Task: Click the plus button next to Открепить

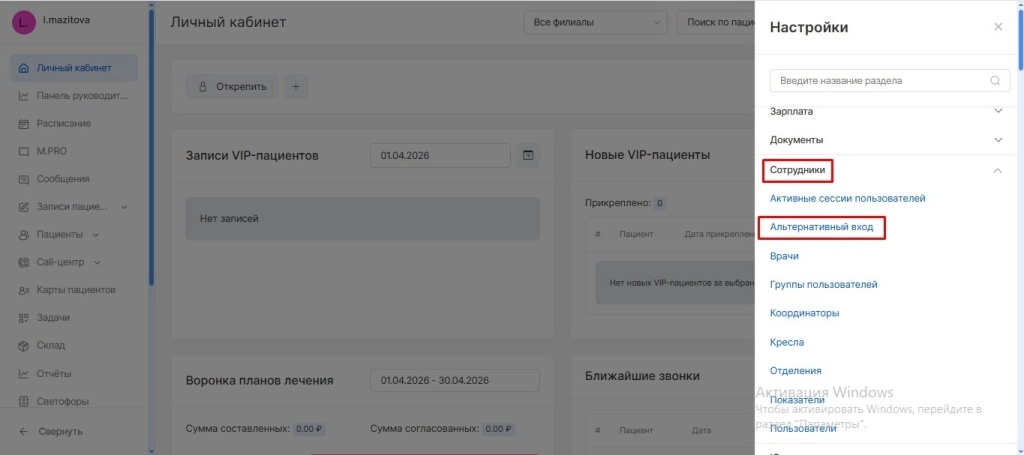Action: 296,87
